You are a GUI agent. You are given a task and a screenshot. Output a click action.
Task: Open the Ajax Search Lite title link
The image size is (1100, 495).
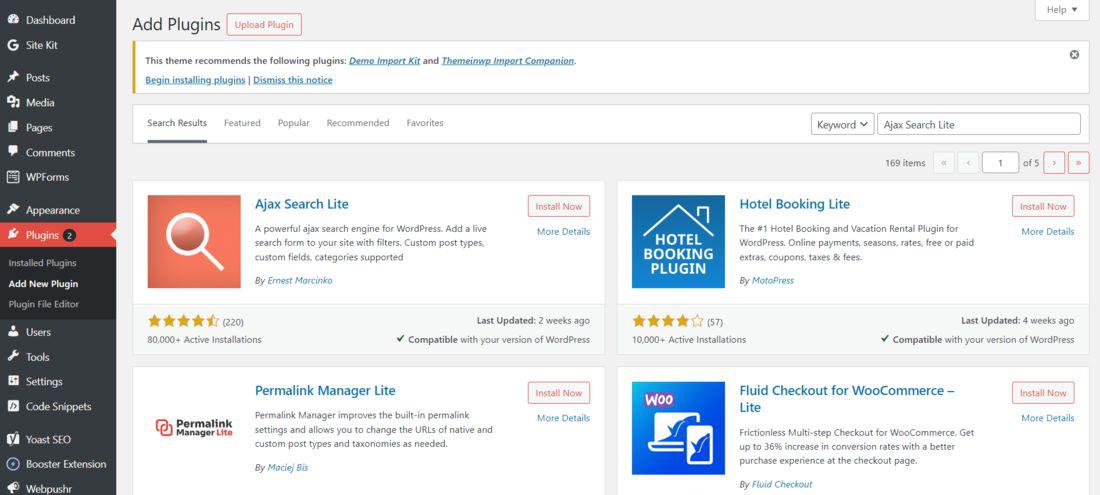point(302,204)
